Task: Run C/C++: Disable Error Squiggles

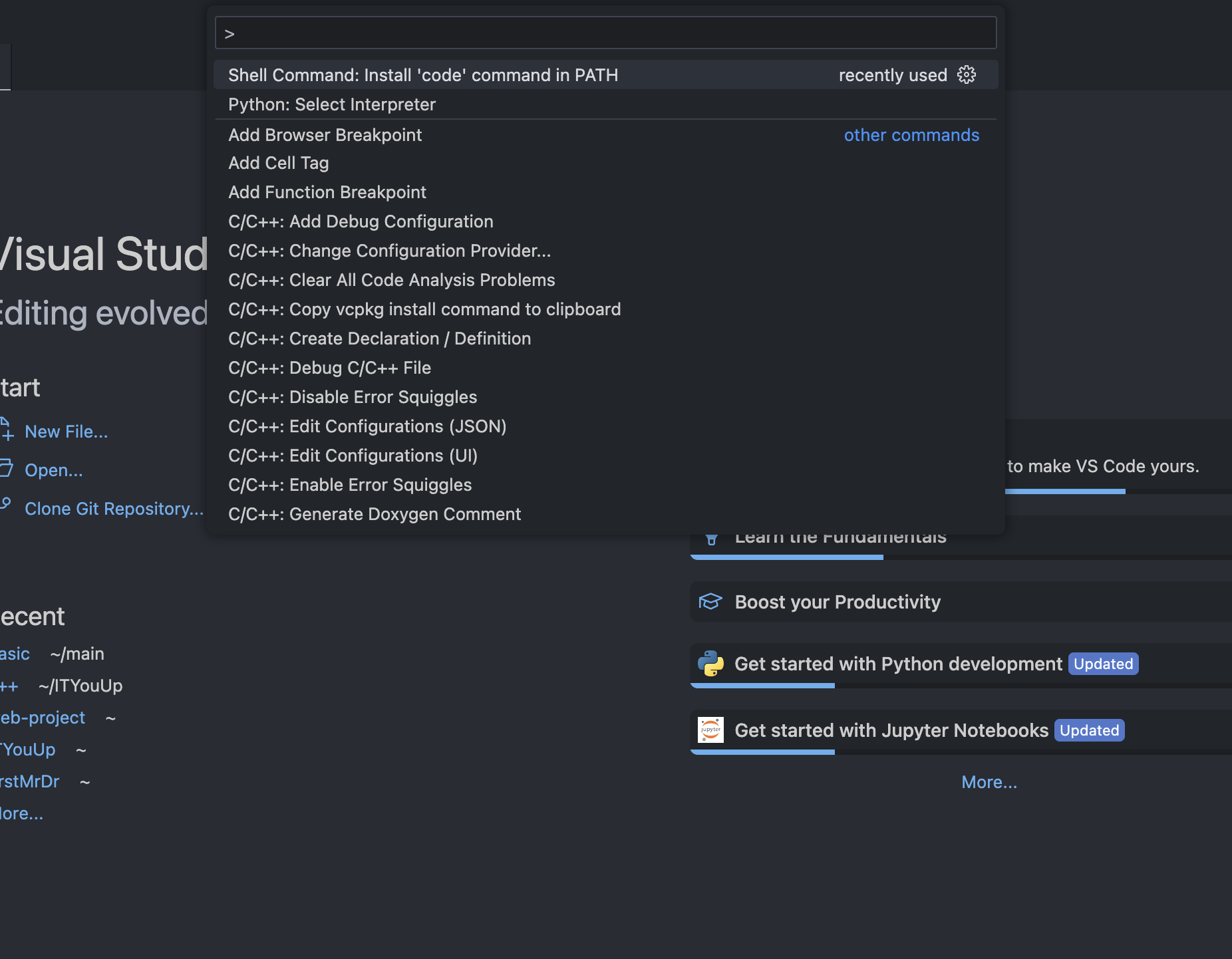Action: click(x=605, y=397)
